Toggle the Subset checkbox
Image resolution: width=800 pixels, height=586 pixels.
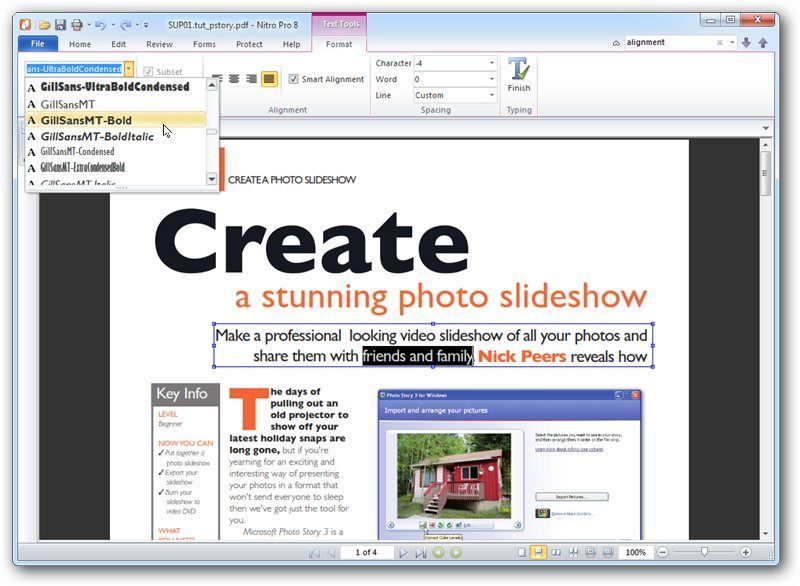click(148, 72)
